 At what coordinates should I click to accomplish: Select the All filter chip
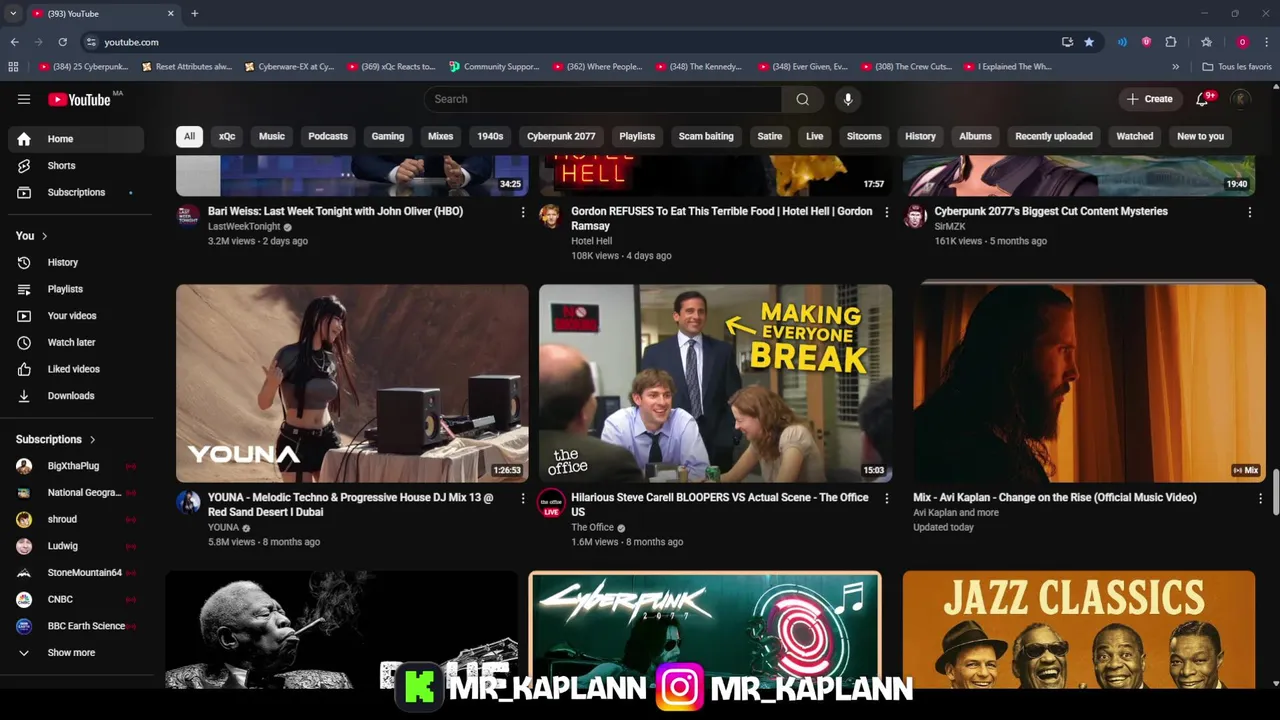click(x=189, y=136)
